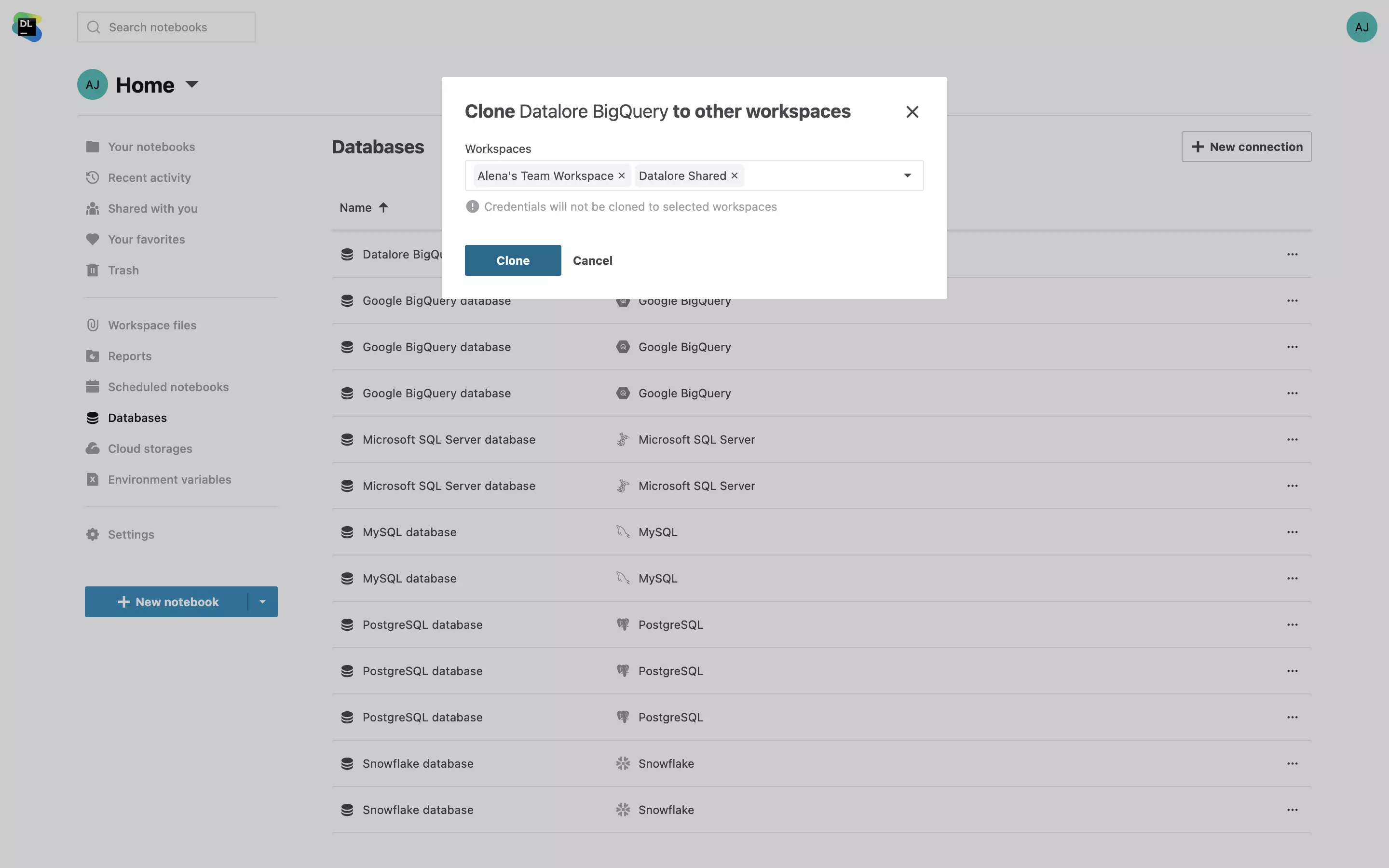Sort by Name column arrow

[383, 207]
